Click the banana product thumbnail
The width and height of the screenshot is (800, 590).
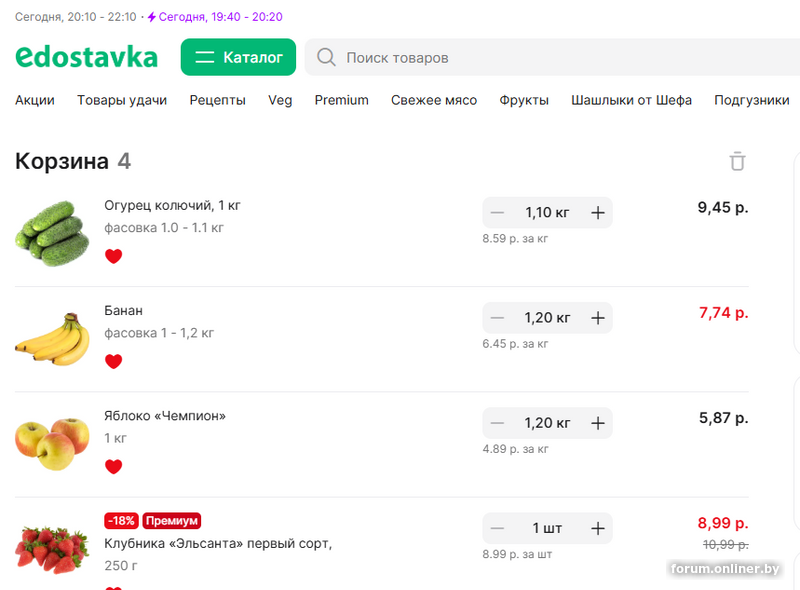click(52, 338)
